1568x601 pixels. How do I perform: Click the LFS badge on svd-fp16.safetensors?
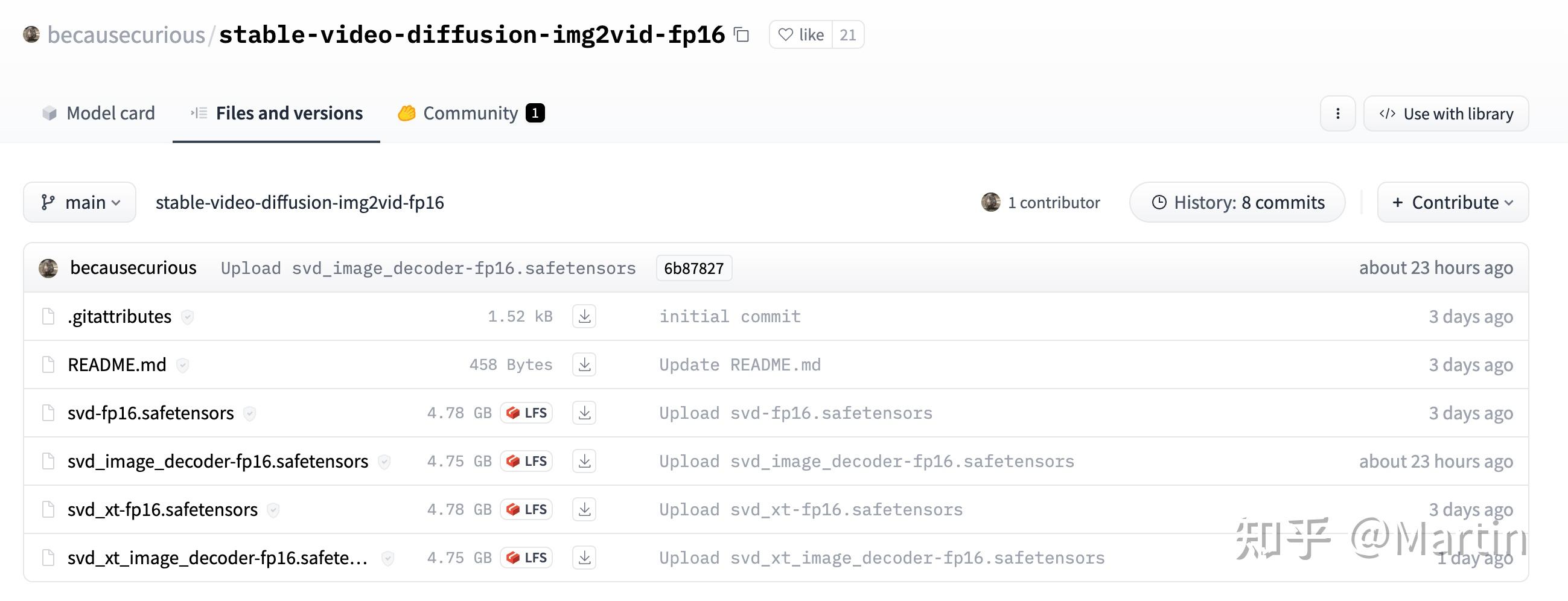click(526, 413)
